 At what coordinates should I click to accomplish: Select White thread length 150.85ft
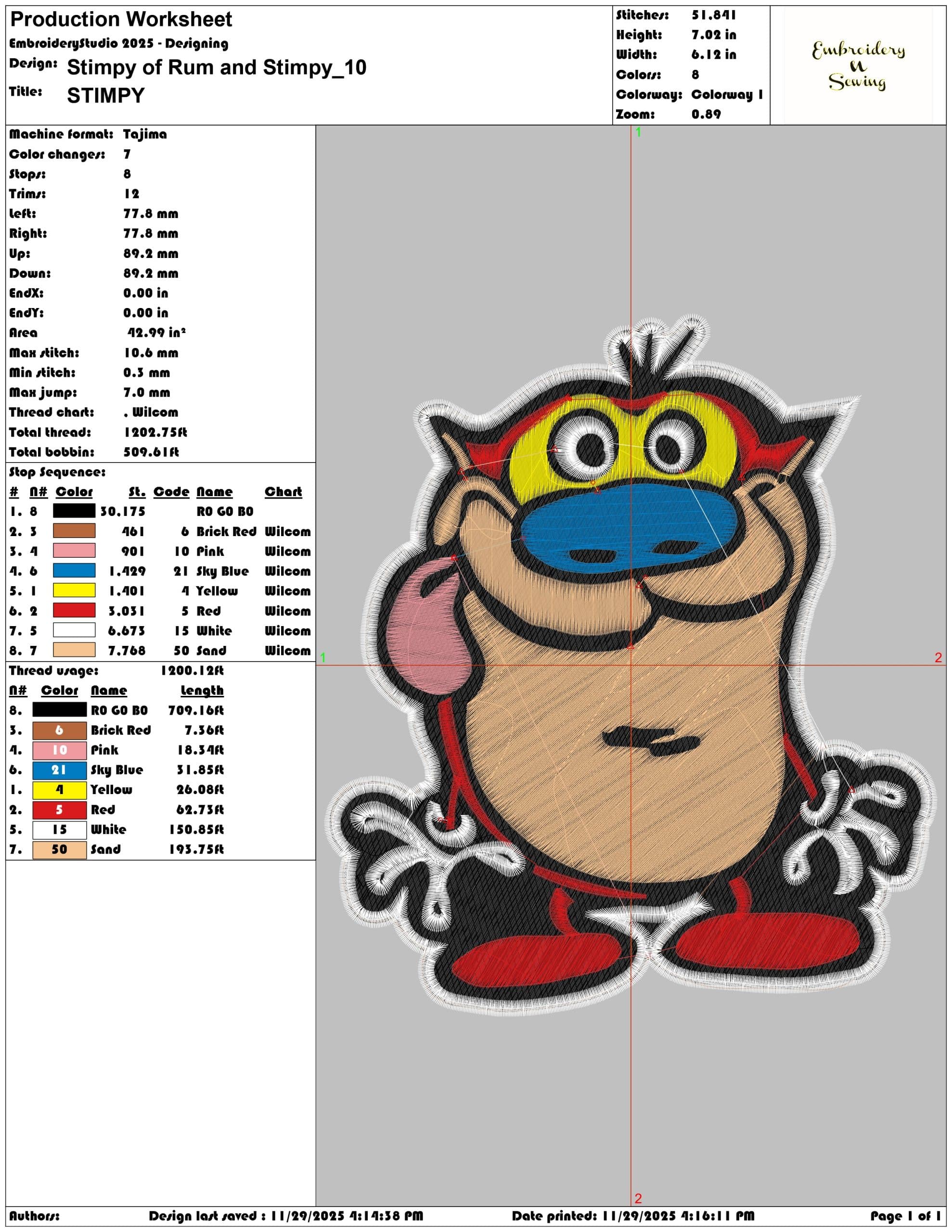[x=196, y=829]
